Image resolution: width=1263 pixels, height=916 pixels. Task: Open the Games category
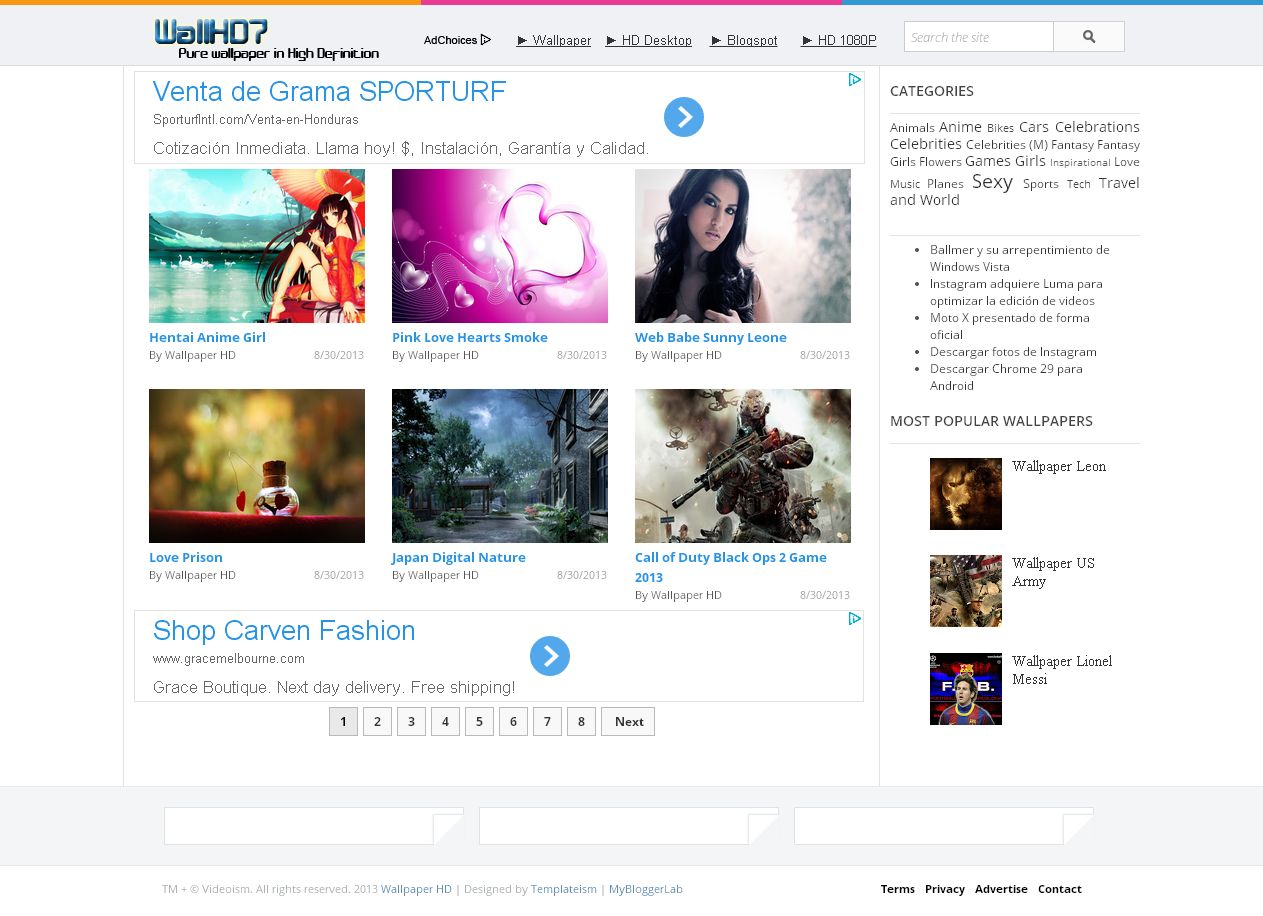pyautogui.click(x=988, y=161)
